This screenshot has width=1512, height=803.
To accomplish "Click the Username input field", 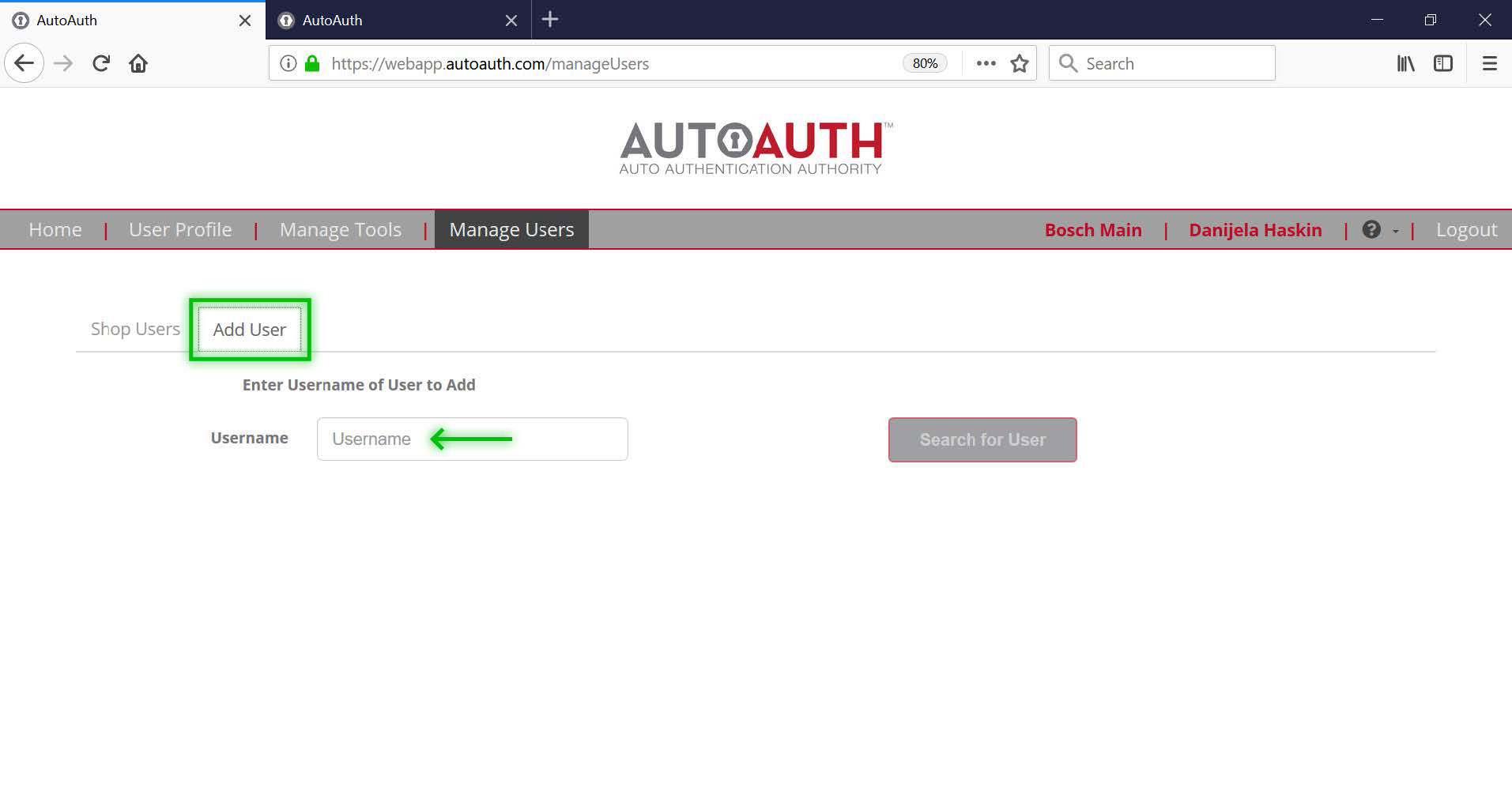I will 473,439.
